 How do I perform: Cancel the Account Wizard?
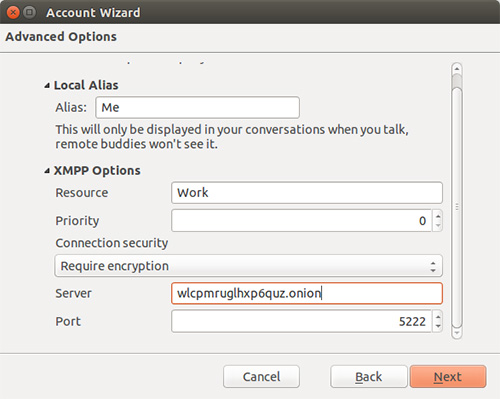pos(261,377)
